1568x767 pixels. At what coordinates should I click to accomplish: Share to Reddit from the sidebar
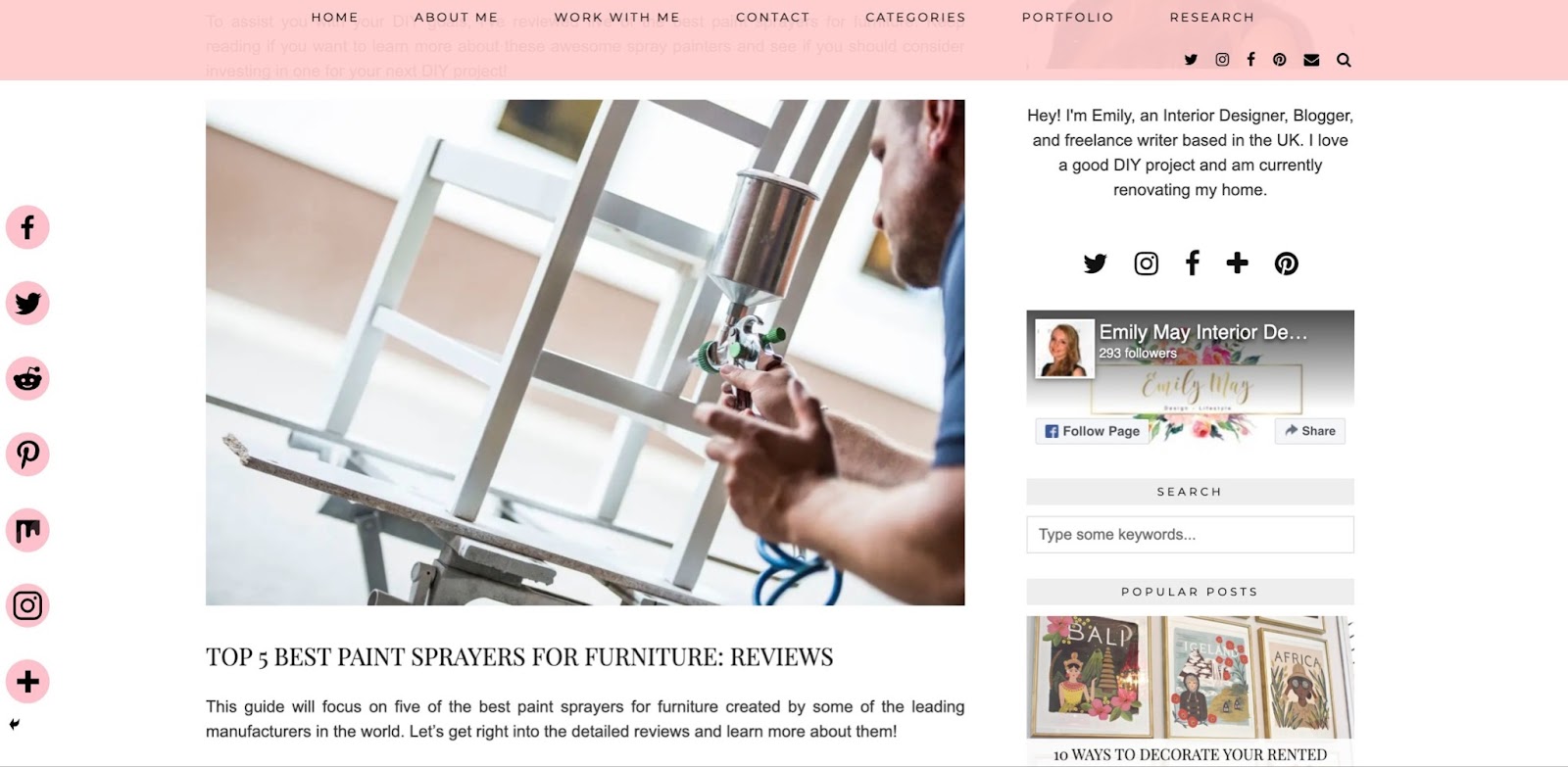[x=27, y=379]
